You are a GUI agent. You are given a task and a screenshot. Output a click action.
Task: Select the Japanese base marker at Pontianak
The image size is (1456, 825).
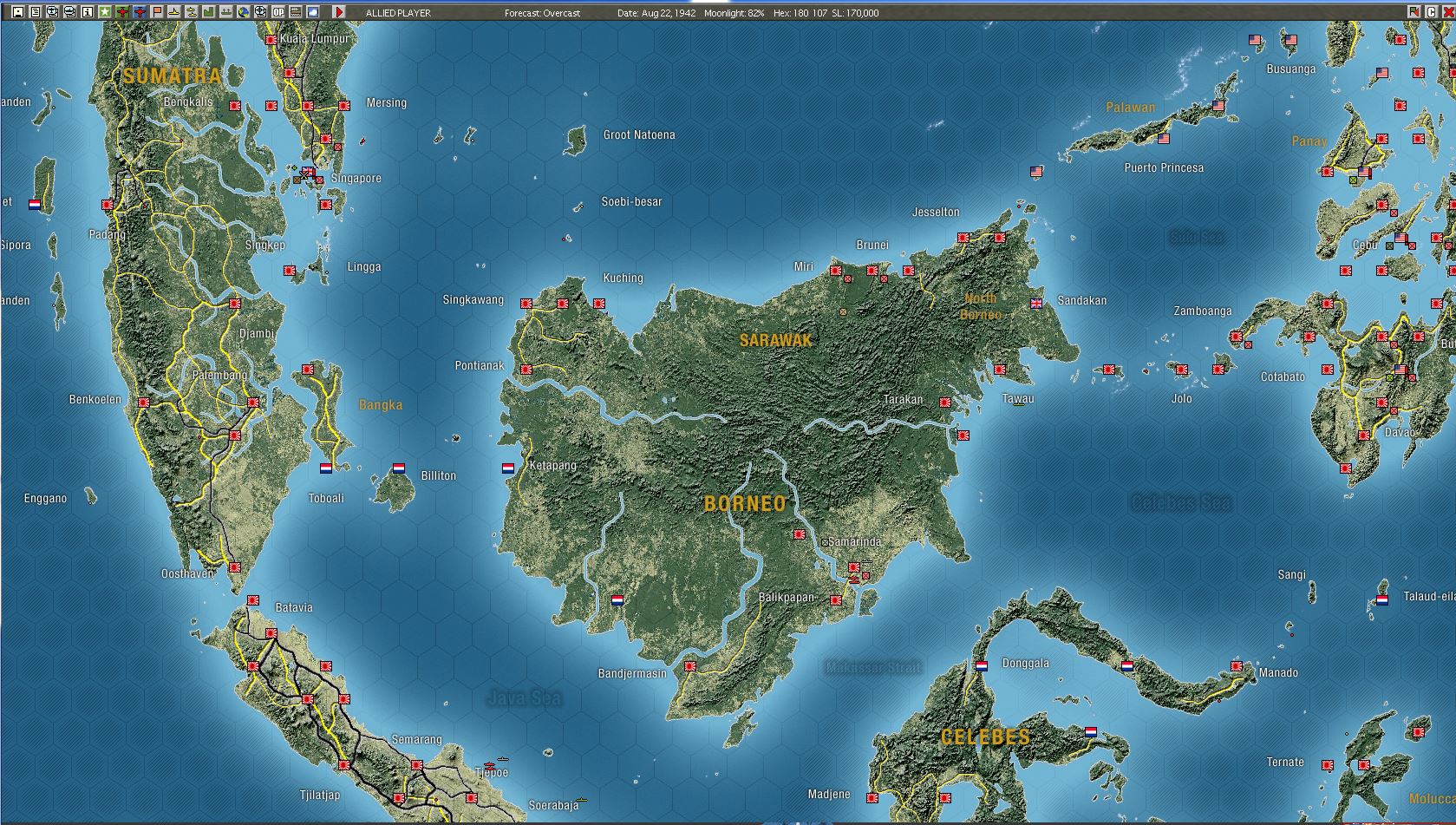tap(526, 370)
